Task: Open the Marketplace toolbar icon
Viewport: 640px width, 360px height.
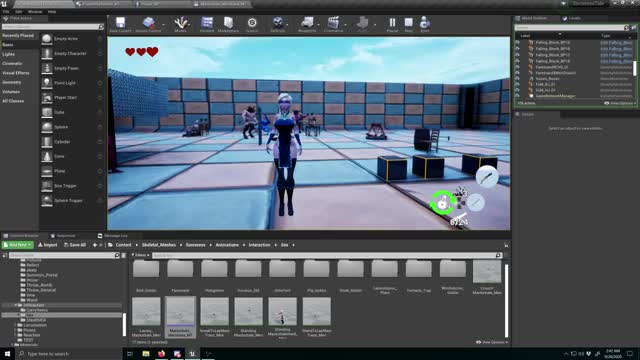Action: 228,22
